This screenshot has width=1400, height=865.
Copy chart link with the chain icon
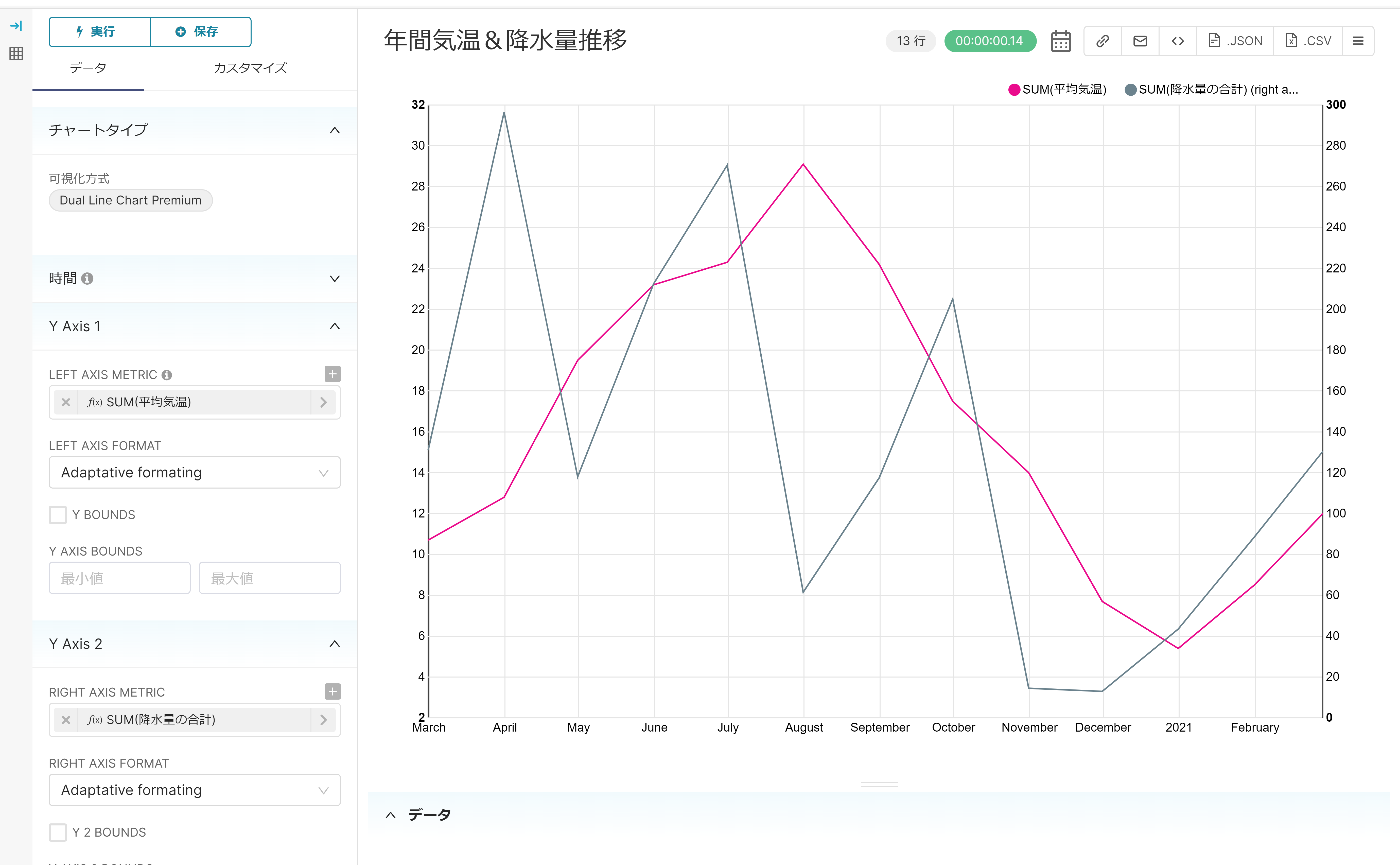pos(1102,41)
